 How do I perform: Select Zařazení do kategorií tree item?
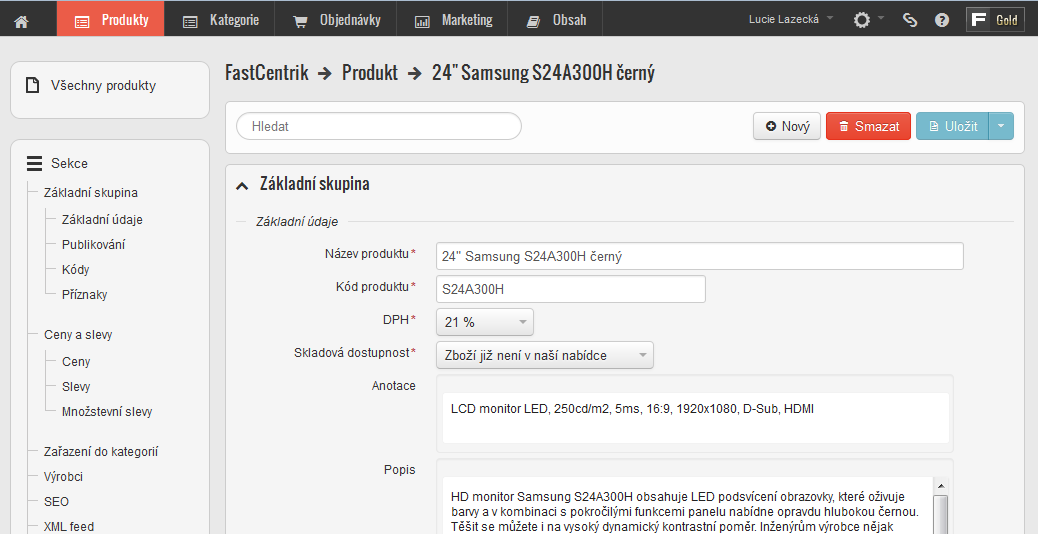[101, 451]
